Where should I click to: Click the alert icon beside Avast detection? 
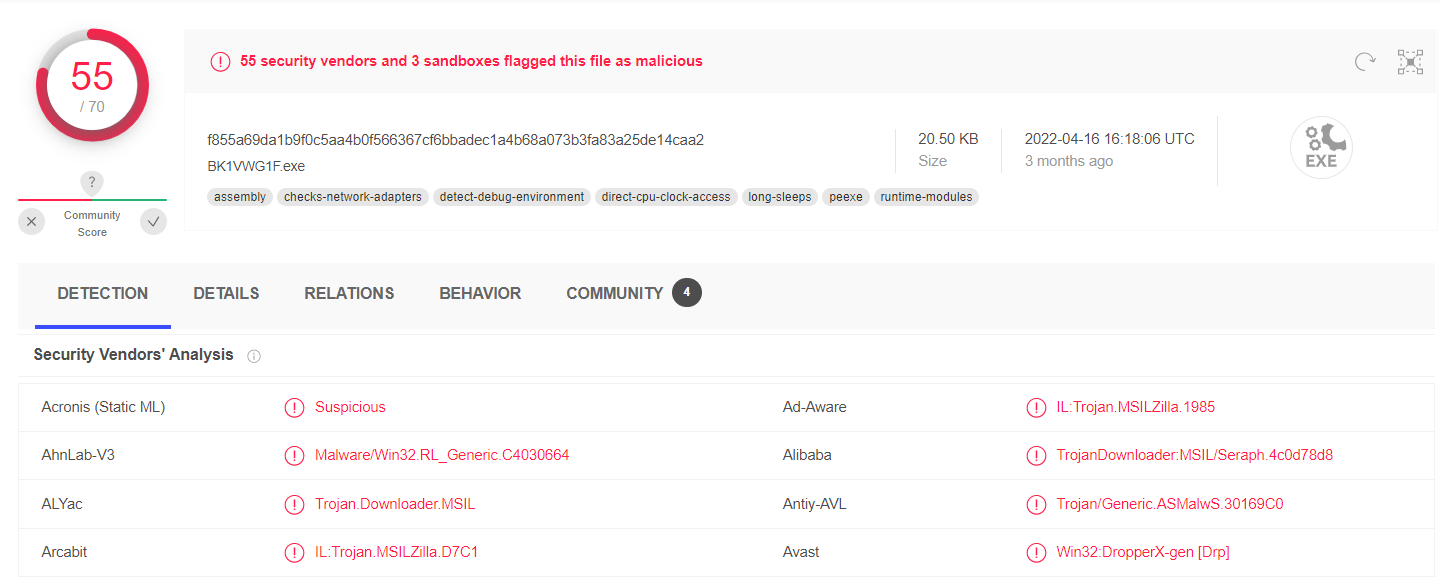click(1036, 552)
